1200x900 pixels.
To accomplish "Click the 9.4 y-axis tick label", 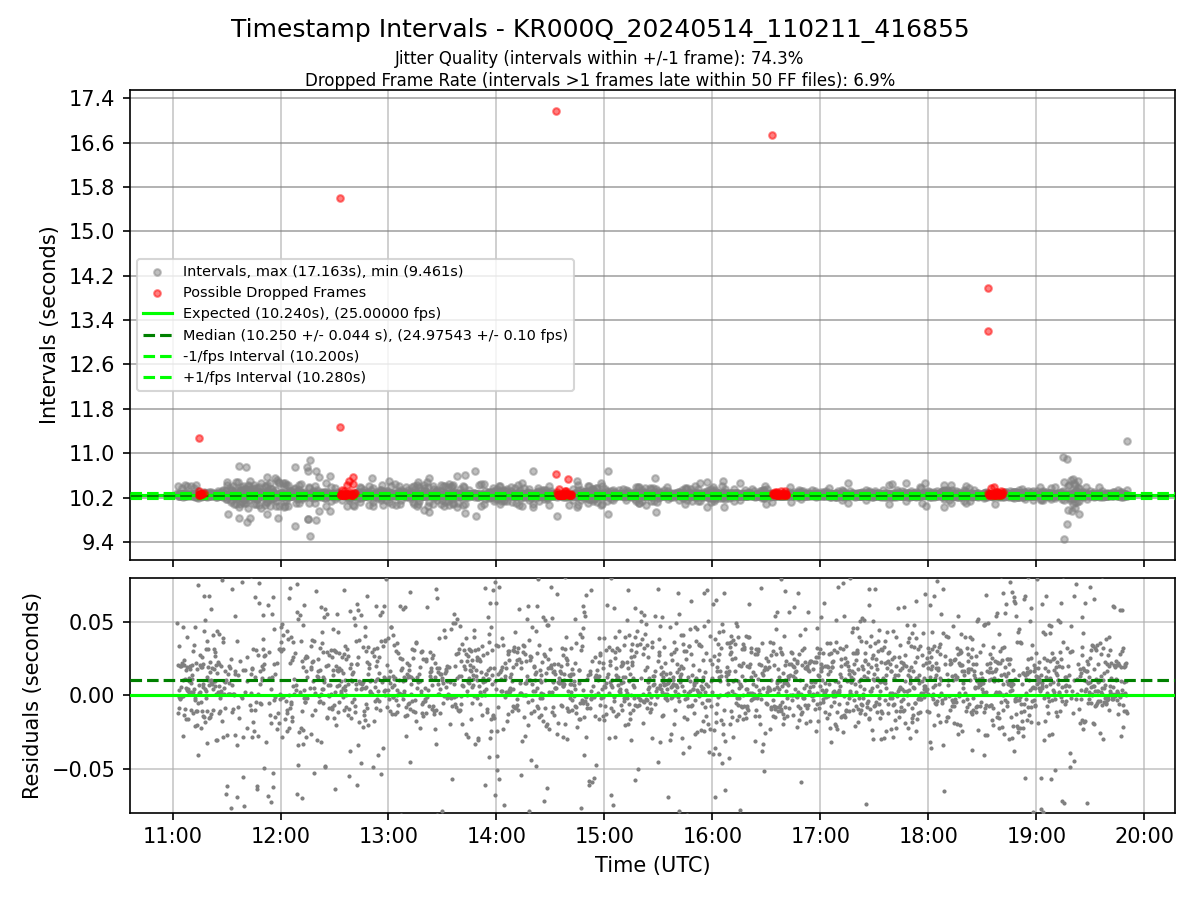I will (x=100, y=542).
